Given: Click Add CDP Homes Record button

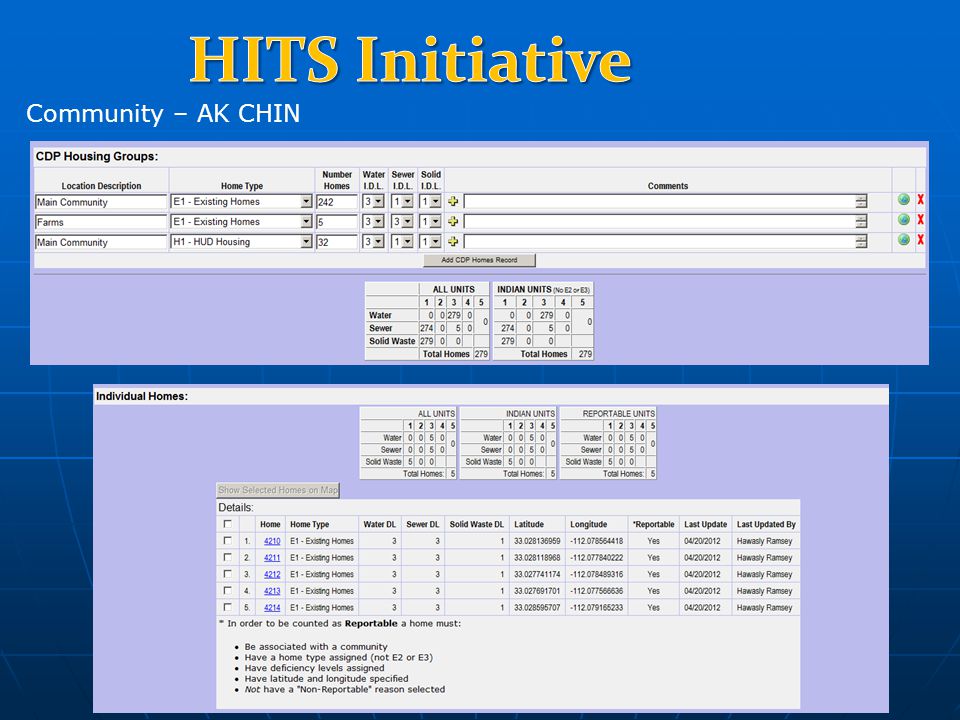Looking at the screenshot, I should click(479, 260).
